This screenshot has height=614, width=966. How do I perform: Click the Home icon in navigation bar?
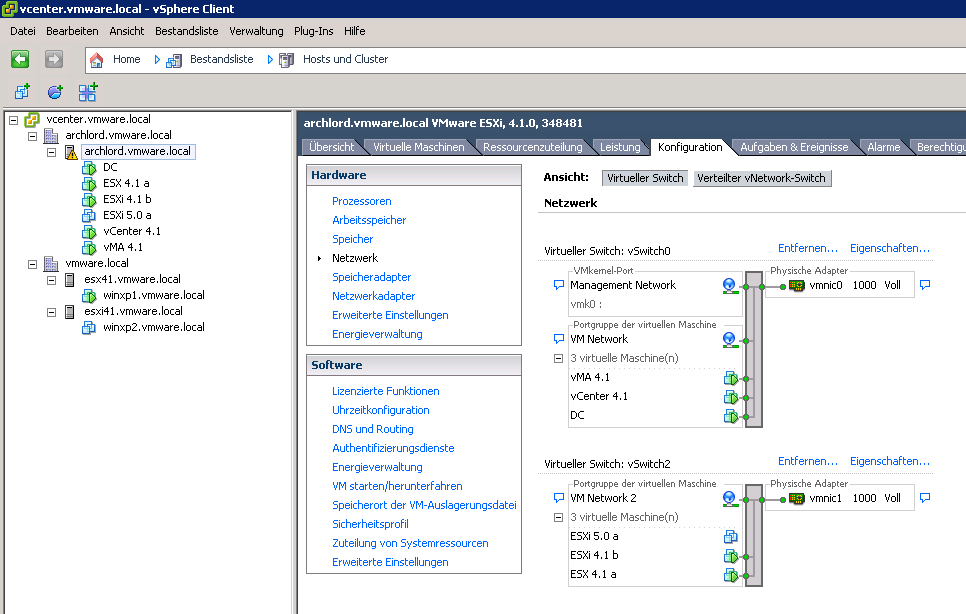(x=97, y=59)
